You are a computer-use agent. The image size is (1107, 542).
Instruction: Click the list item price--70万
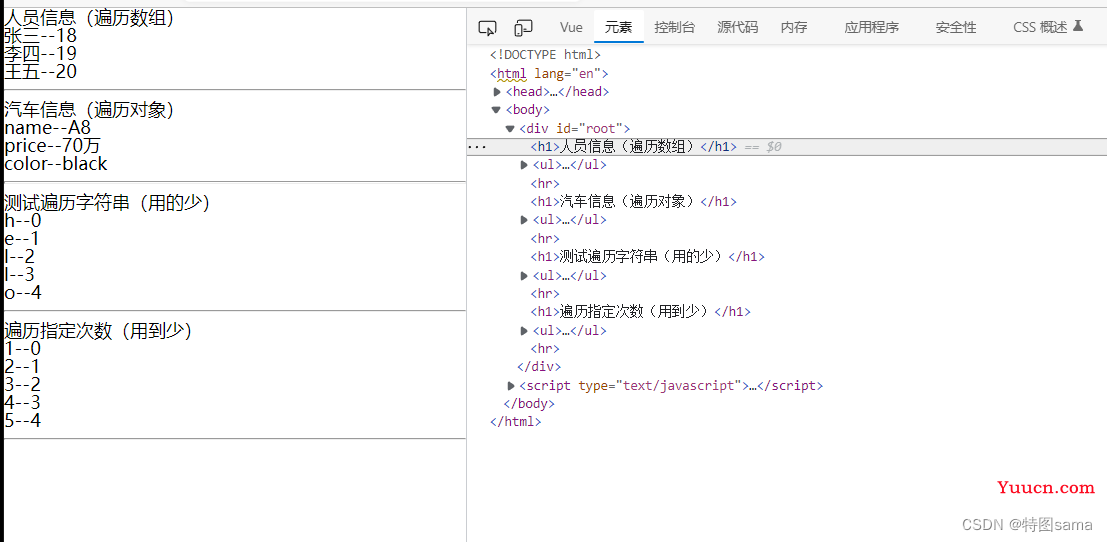click(53, 146)
